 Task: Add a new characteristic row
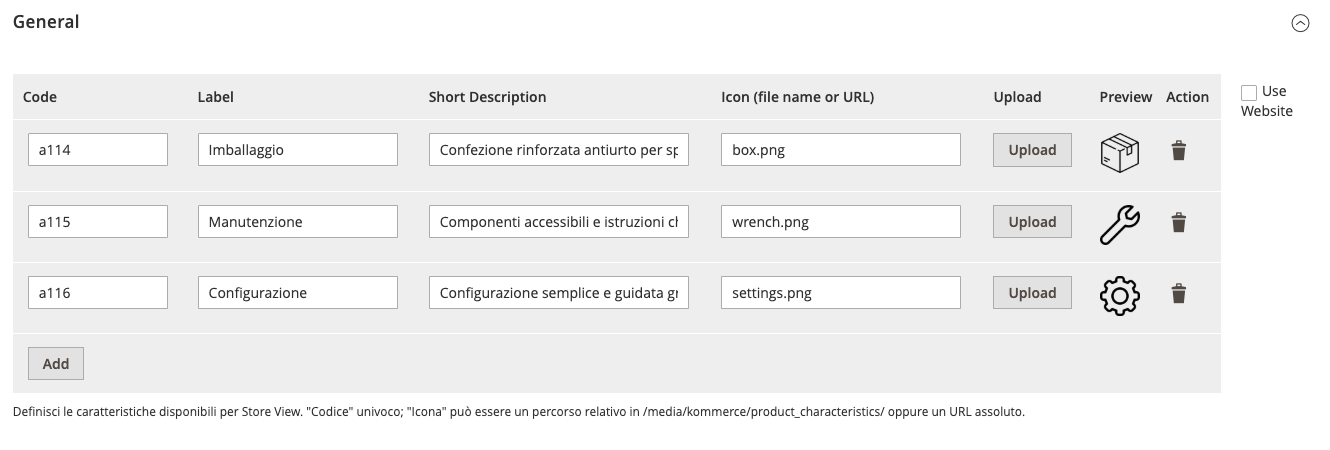pyautogui.click(x=56, y=364)
